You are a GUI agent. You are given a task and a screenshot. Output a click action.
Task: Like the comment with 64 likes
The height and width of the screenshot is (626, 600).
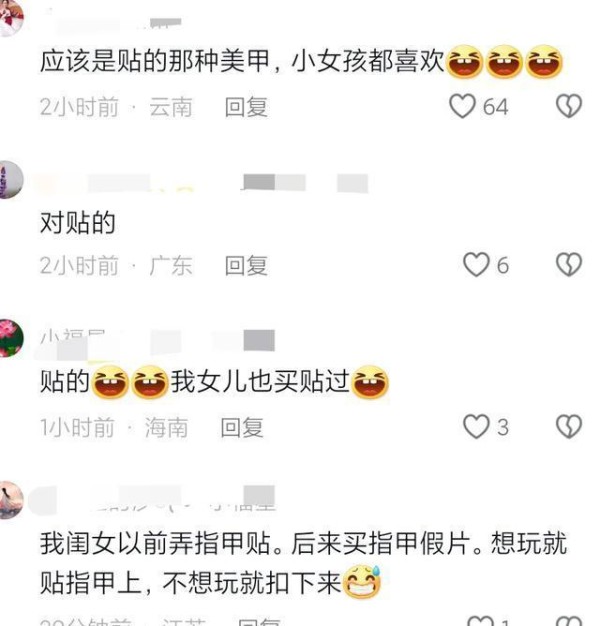(x=462, y=106)
